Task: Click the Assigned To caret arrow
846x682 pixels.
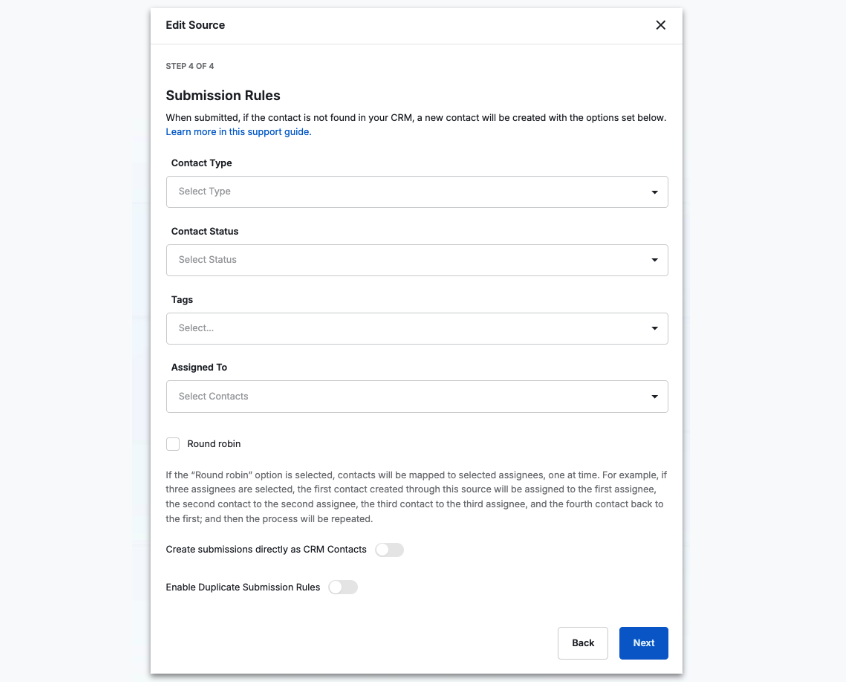Action: point(654,397)
